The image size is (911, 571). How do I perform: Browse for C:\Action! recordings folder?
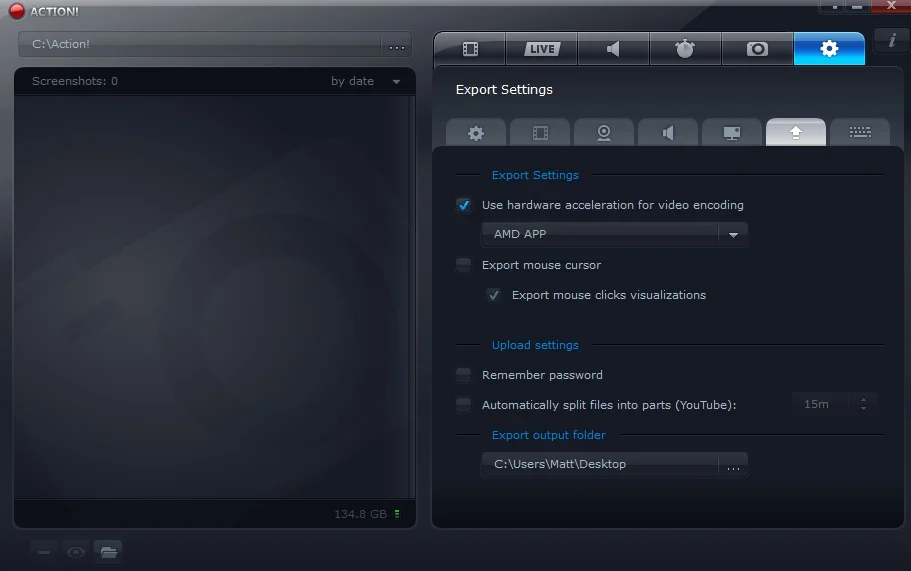(397, 45)
